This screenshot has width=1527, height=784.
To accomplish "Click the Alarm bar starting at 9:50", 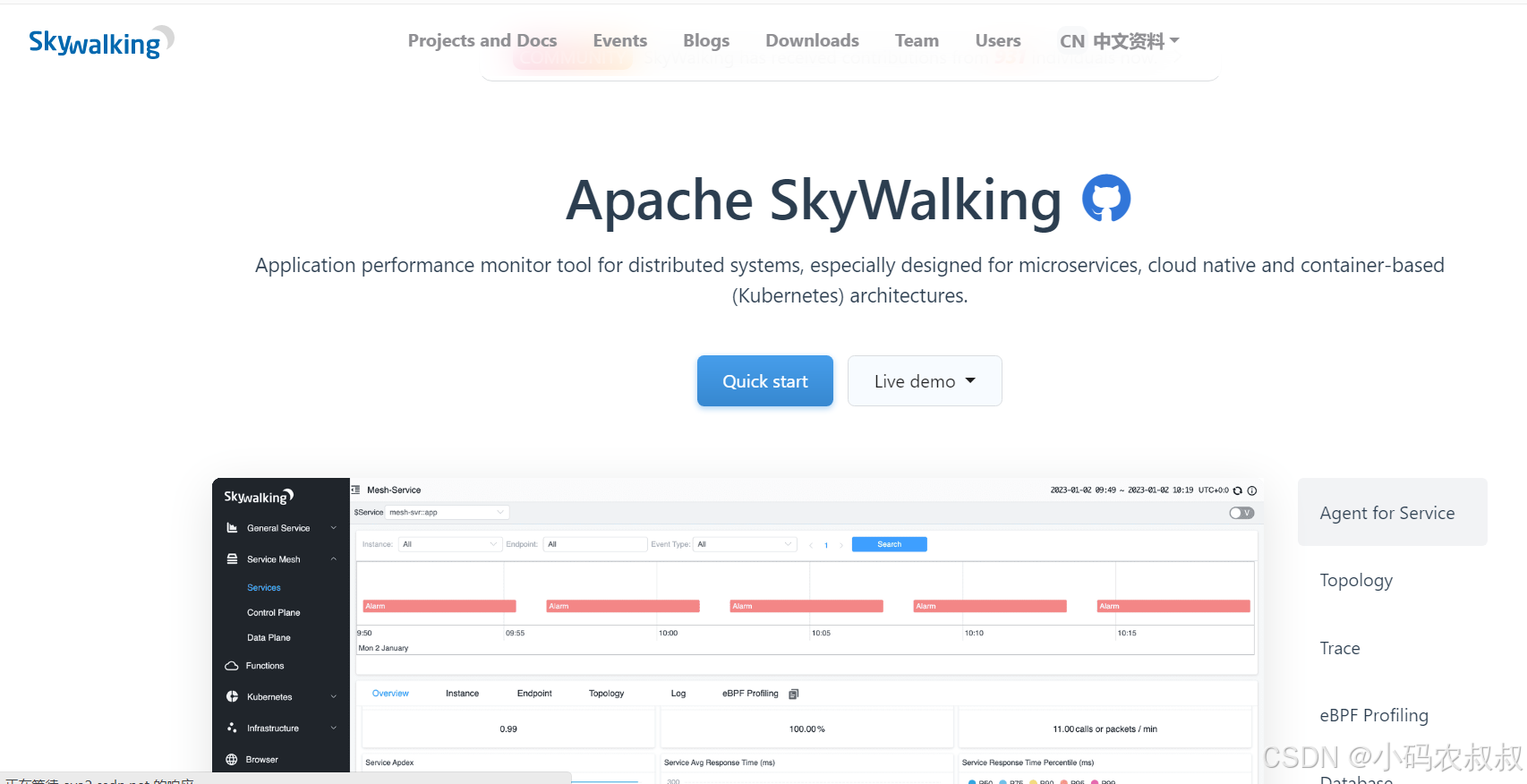I will click(x=439, y=606).
